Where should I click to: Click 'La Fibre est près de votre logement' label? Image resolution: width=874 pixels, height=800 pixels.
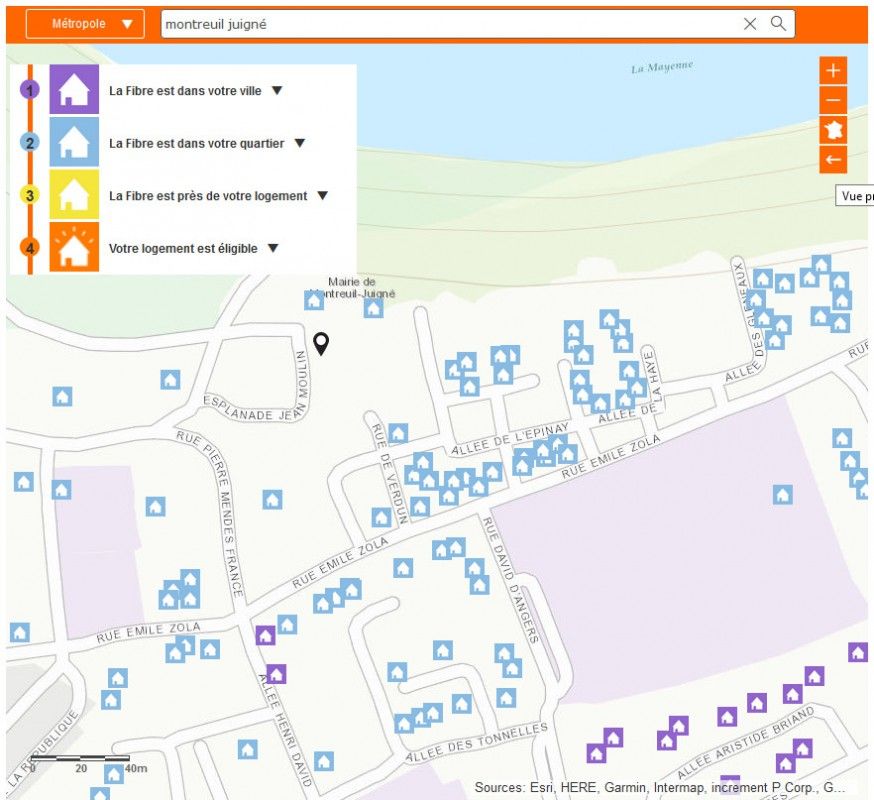pos(208,196)
